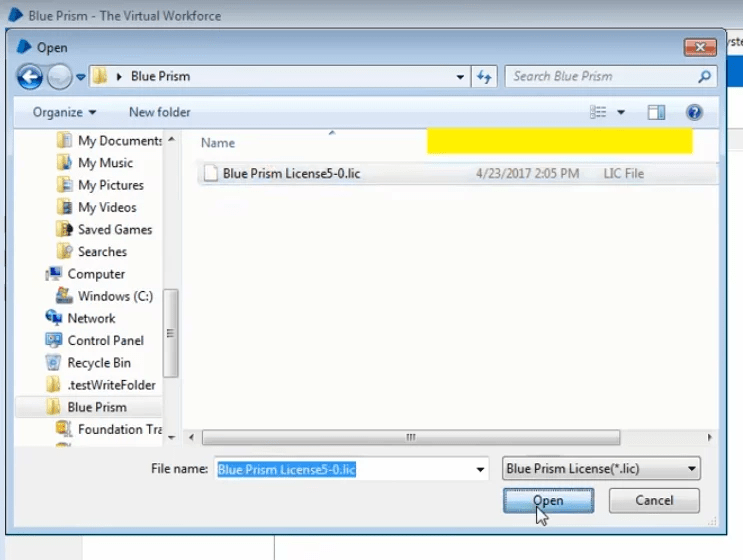Screen dimensions: 743x560
Task: Click the license file's document icon
Action: click(x=210, y=173)
